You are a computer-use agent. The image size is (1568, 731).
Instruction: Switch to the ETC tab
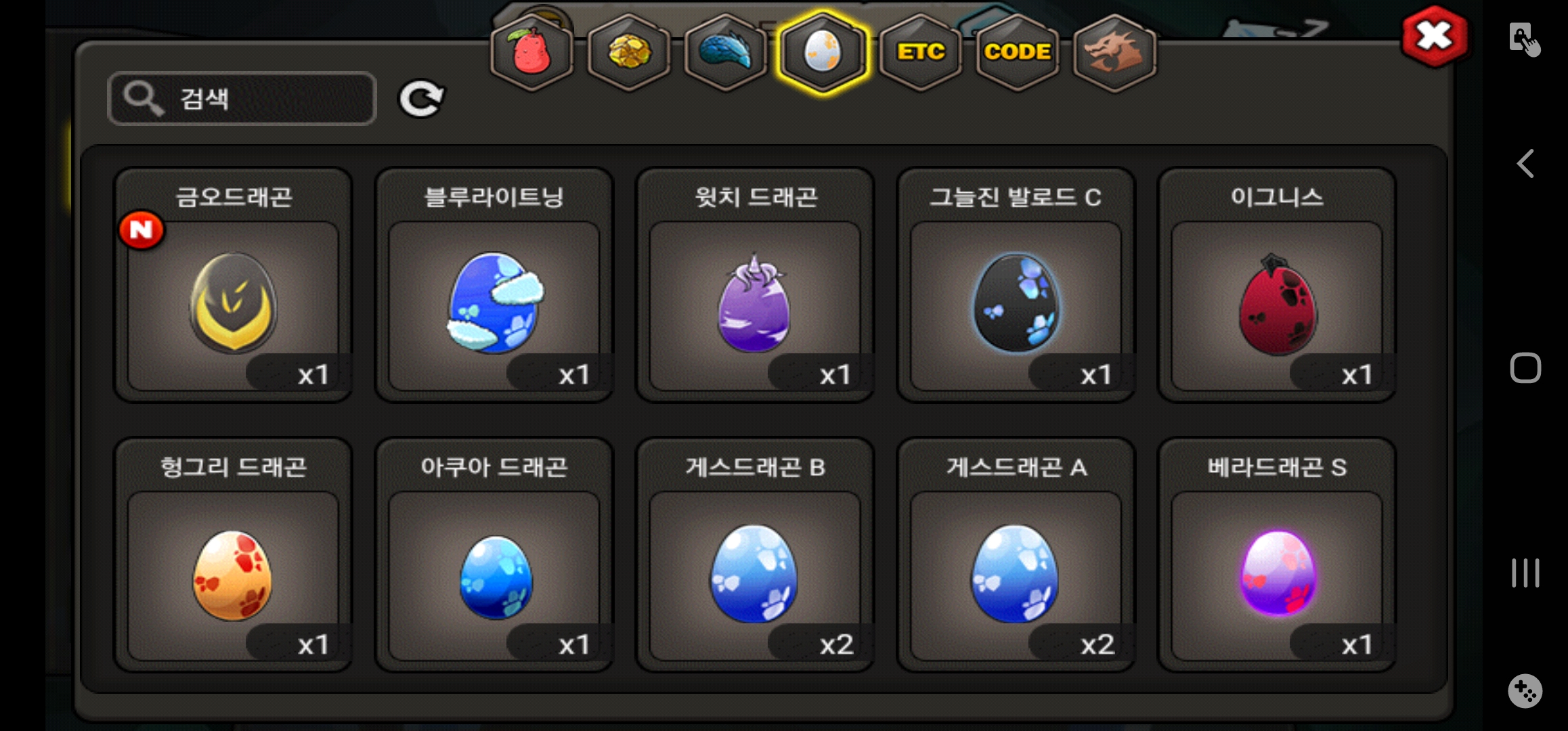[921, 52]
